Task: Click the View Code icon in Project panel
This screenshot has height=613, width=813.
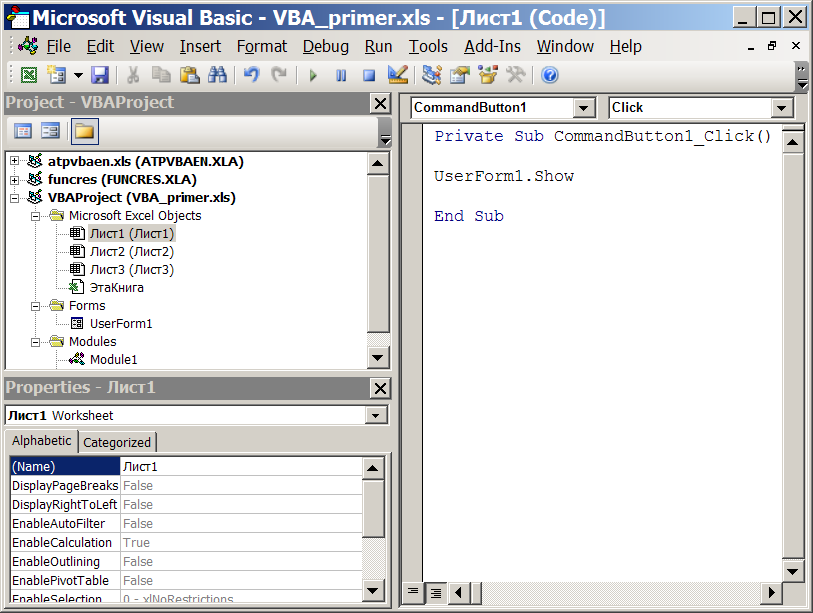Action: pyautogui.click(x=23, y=131)
